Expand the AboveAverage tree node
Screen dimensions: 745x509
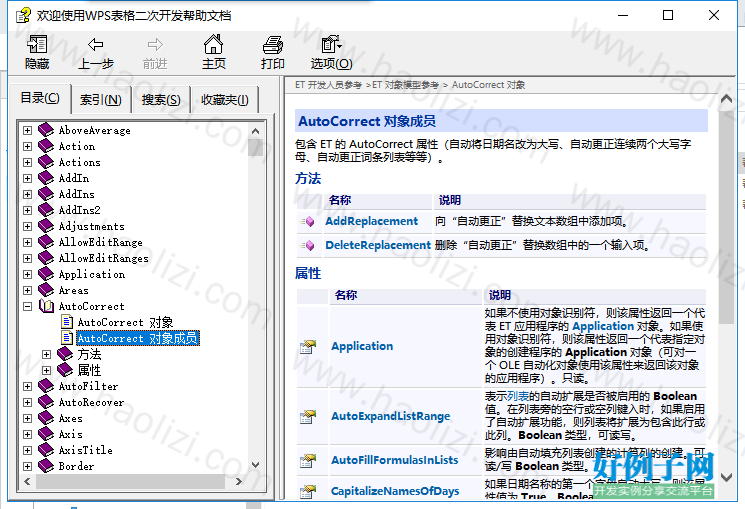pyautogui.click(x=28, y=130)
